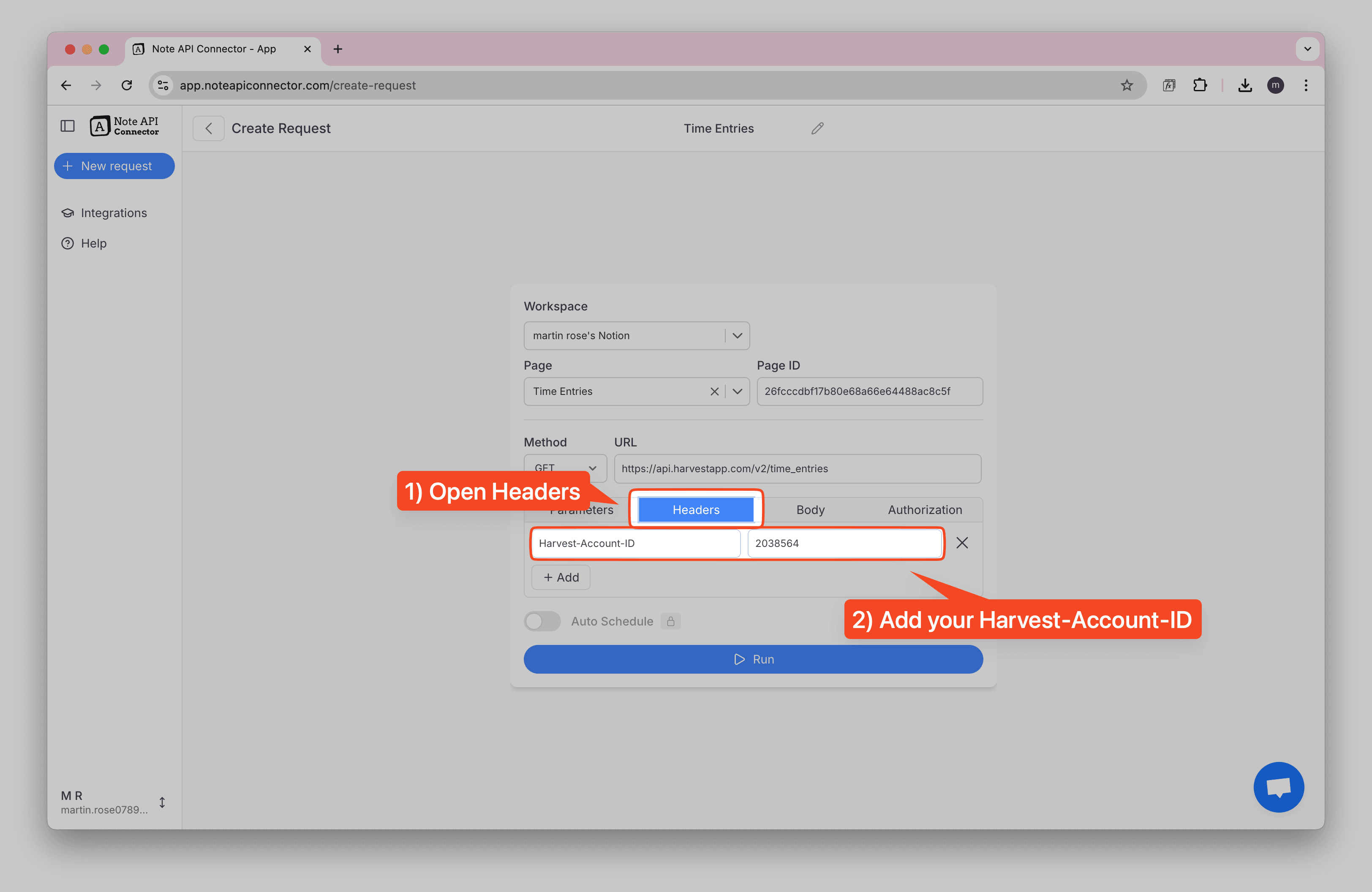
Task: Remove the Harvest-Account-ID header row
Action: pos(962,543)
